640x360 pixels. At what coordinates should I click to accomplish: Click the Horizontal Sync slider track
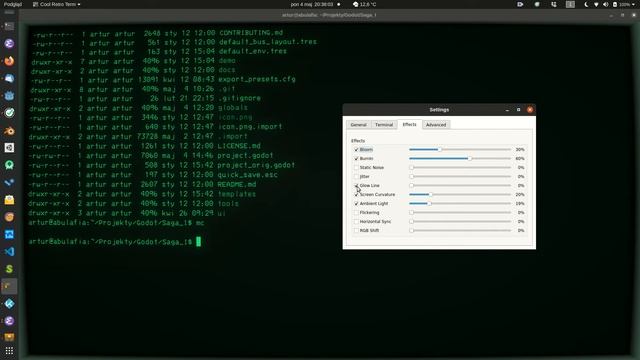(x=460, y=222)
